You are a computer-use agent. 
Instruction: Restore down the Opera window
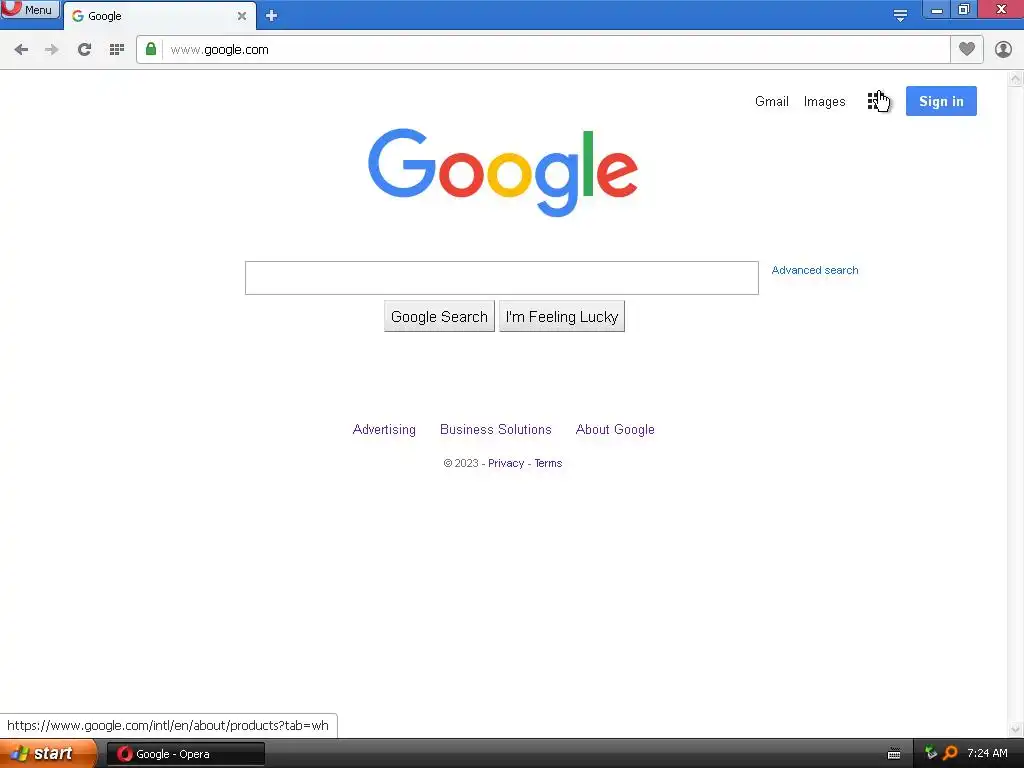964,10
